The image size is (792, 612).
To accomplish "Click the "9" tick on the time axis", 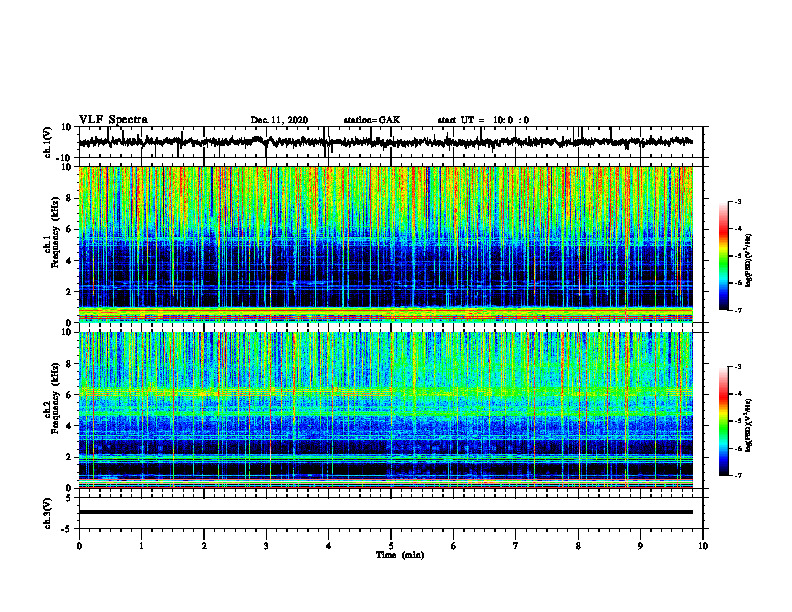I will (640, 546).
